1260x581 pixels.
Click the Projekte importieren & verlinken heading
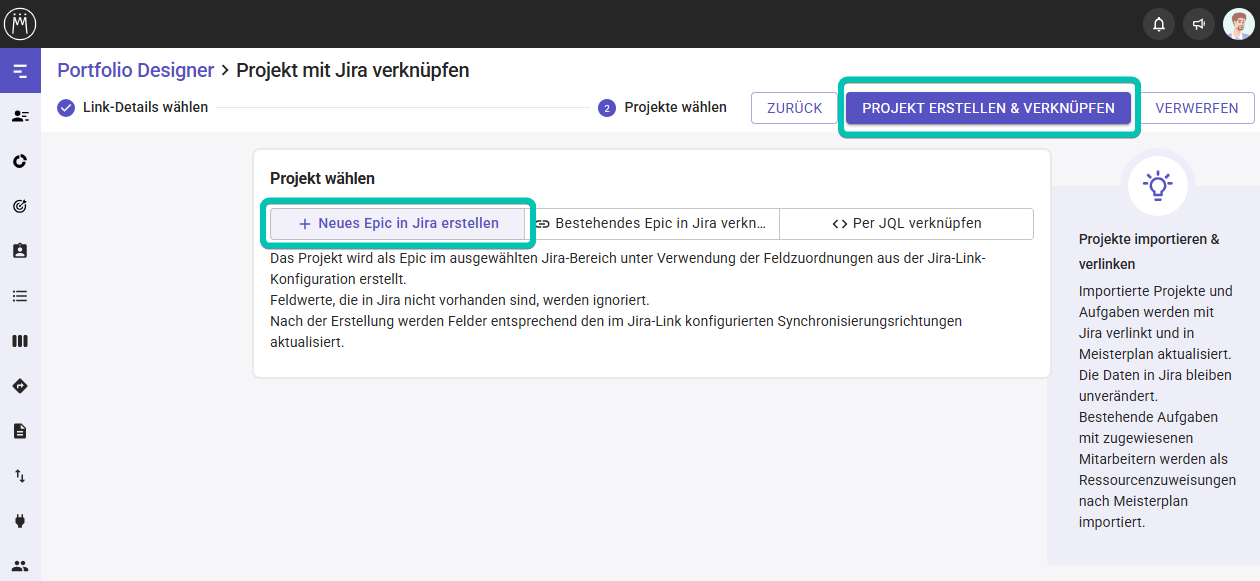pyautogui.click(x=1149, y=252)
